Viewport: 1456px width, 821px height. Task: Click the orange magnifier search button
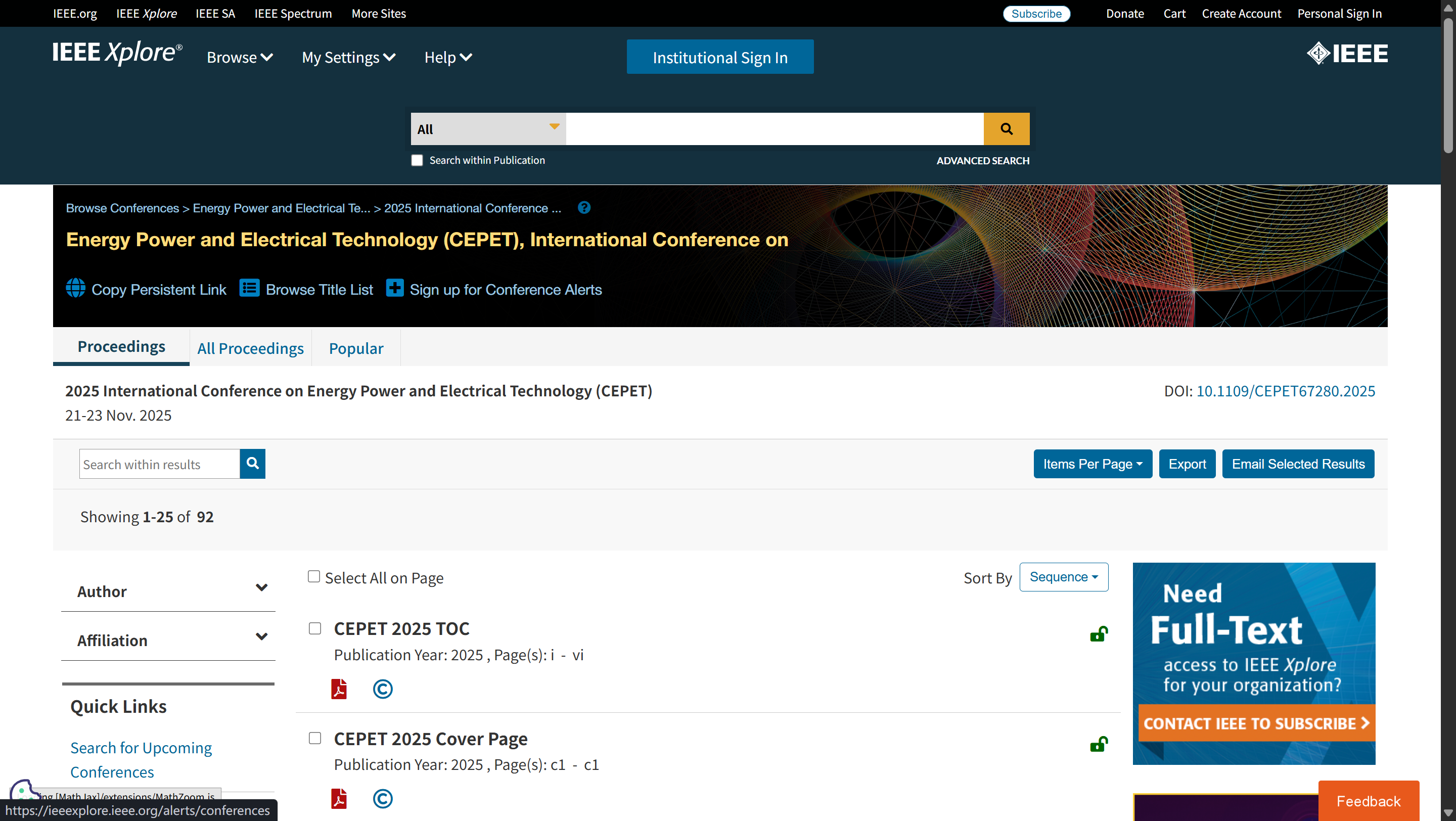coord(1006,129)
